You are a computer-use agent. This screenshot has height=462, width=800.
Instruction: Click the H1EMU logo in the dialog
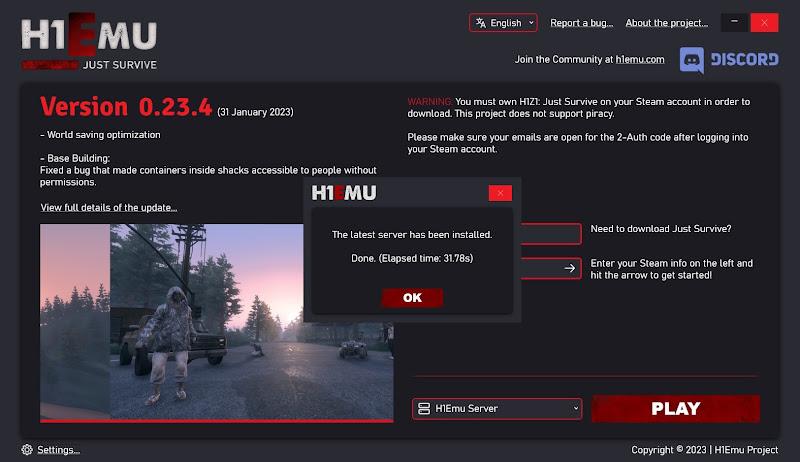[x=344, y=193]
